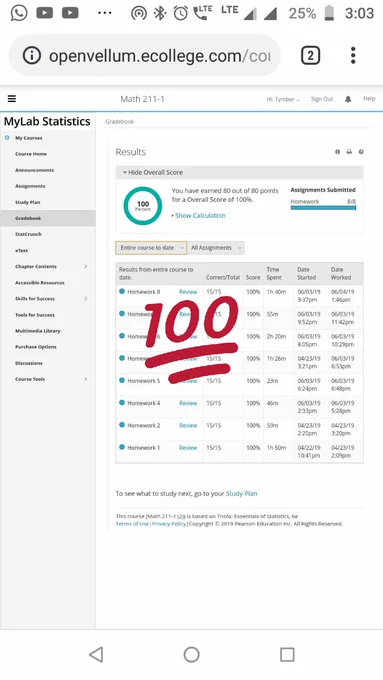Click the help question icon in Results
Viewport: 383px width, 680px height.
pyautogui.click(x=361, y=152)
